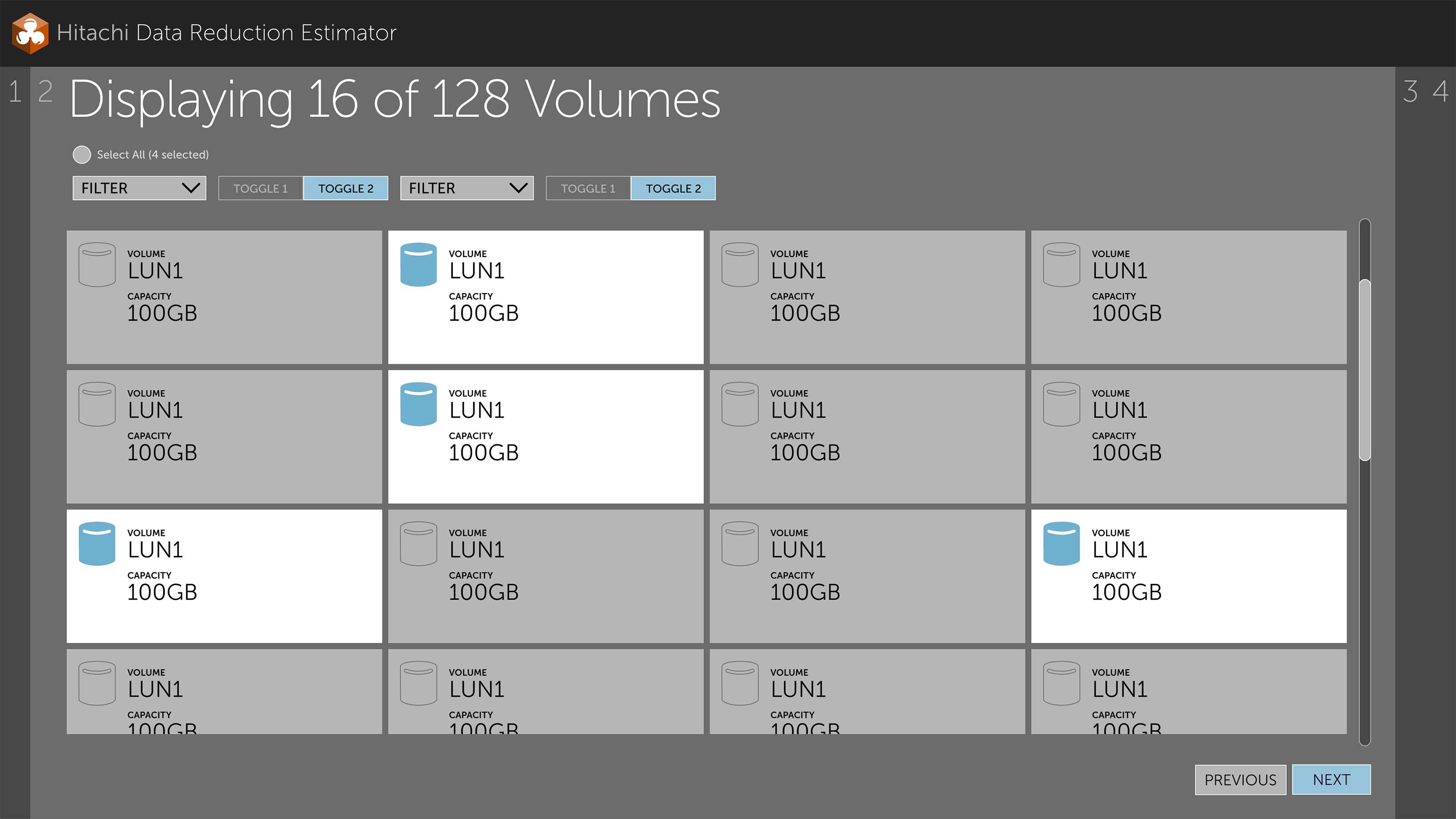
Task: Click the blue cylinder in the third row's first tile
Action: click(x=97, y=544)
